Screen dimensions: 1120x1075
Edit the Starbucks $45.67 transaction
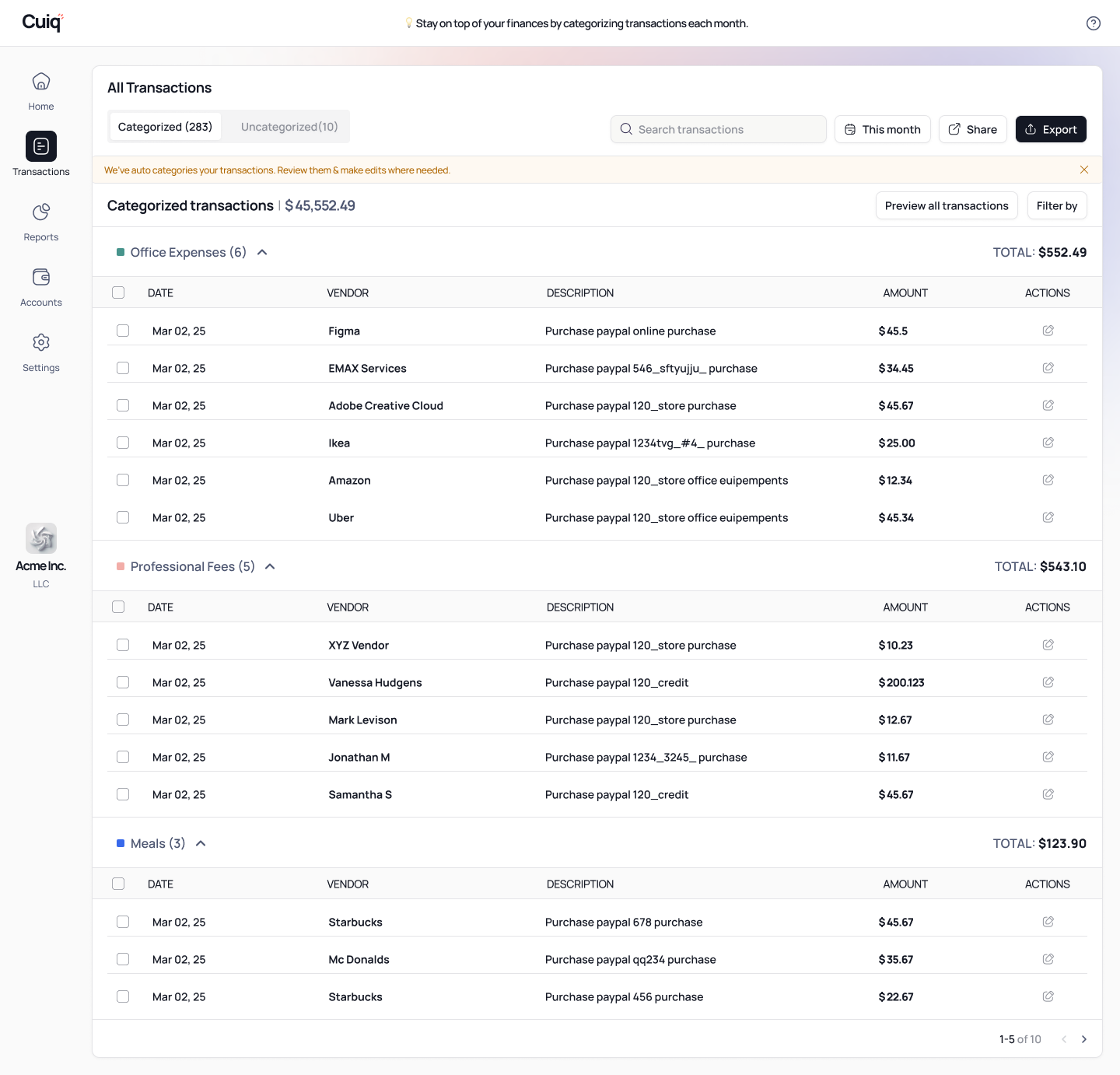(1048, 922)
